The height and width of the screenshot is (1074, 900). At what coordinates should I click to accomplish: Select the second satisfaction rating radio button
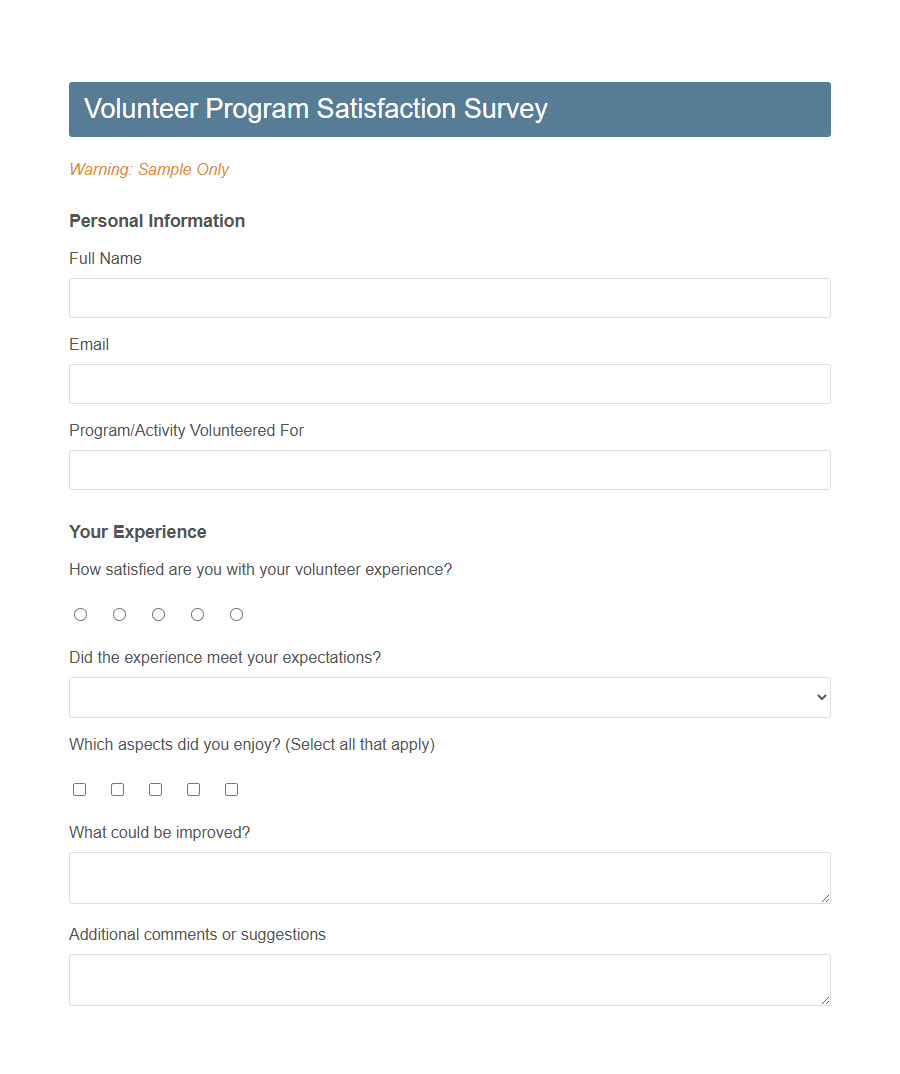coord(119,614)
